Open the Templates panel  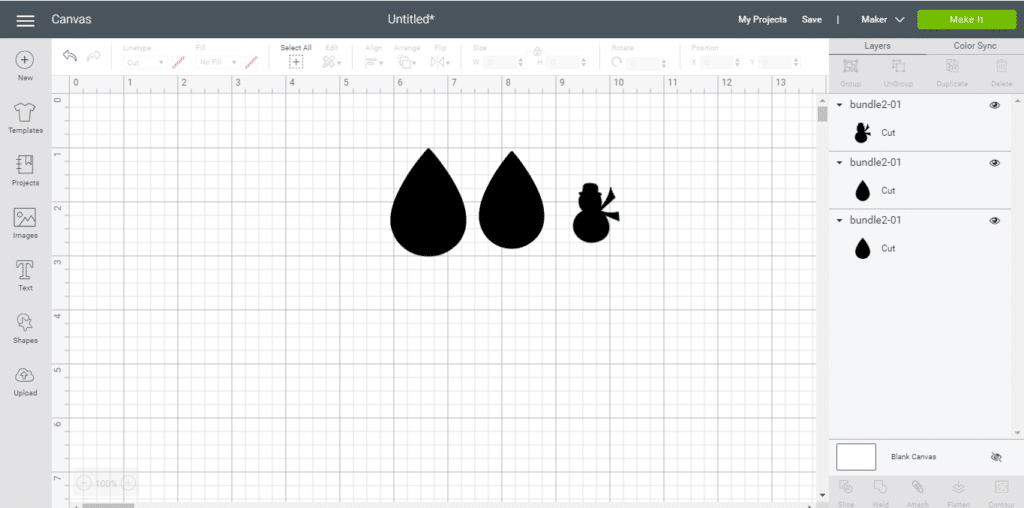tap(25, 116)
